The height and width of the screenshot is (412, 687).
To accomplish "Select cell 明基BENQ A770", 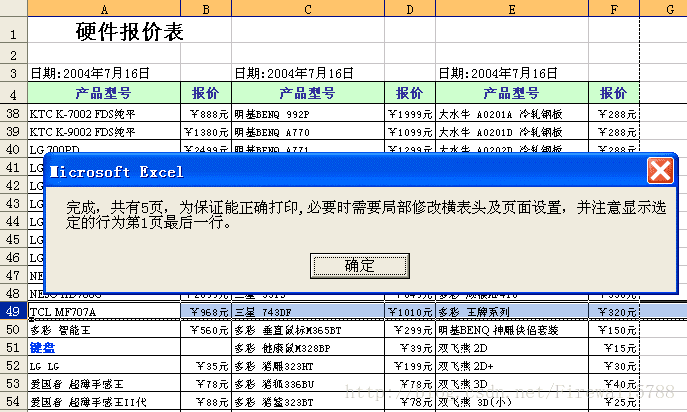I will [308, 131].
